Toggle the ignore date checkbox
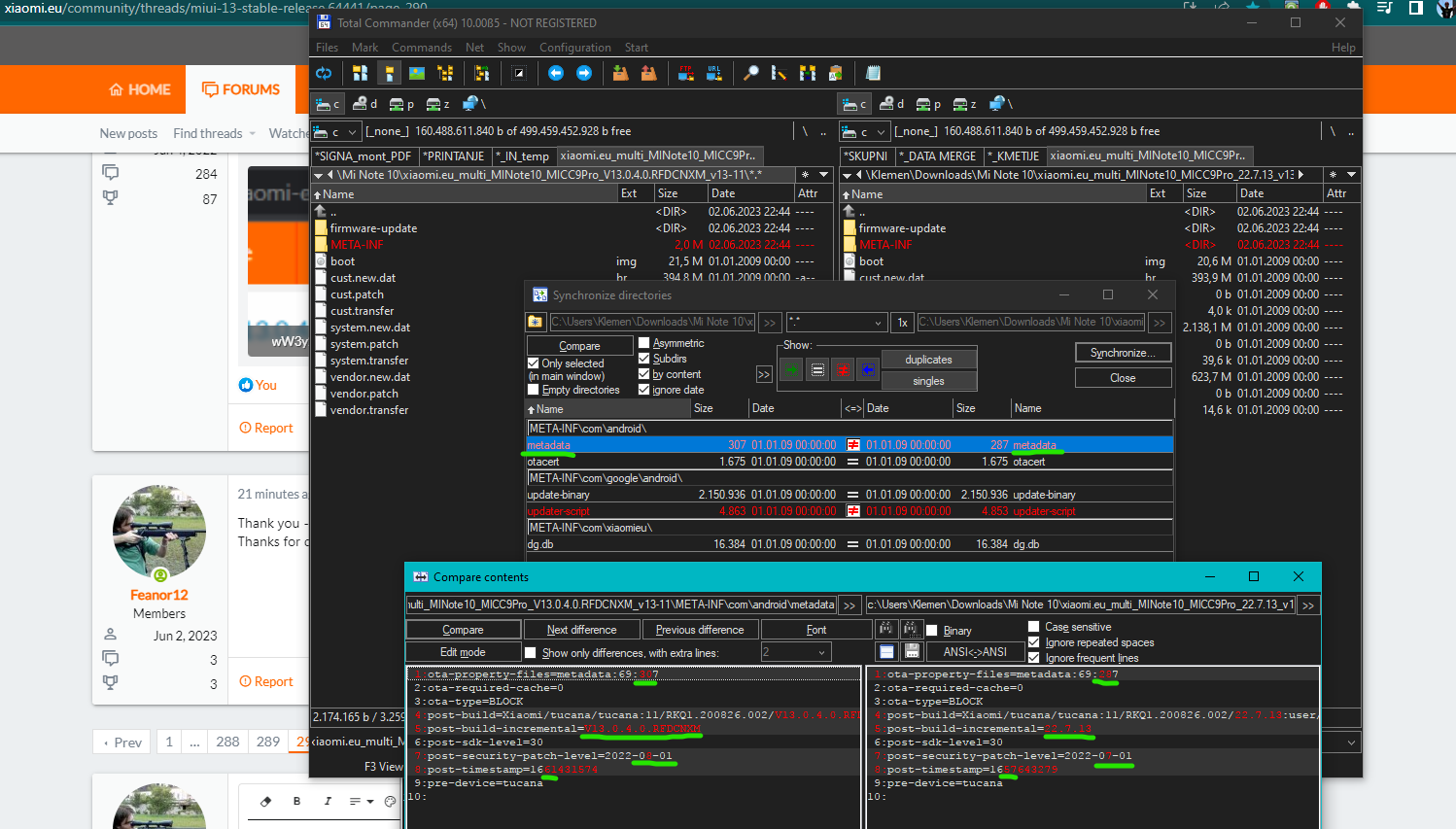This screenshot has width=1456, height=829. [x=643, y=390]
